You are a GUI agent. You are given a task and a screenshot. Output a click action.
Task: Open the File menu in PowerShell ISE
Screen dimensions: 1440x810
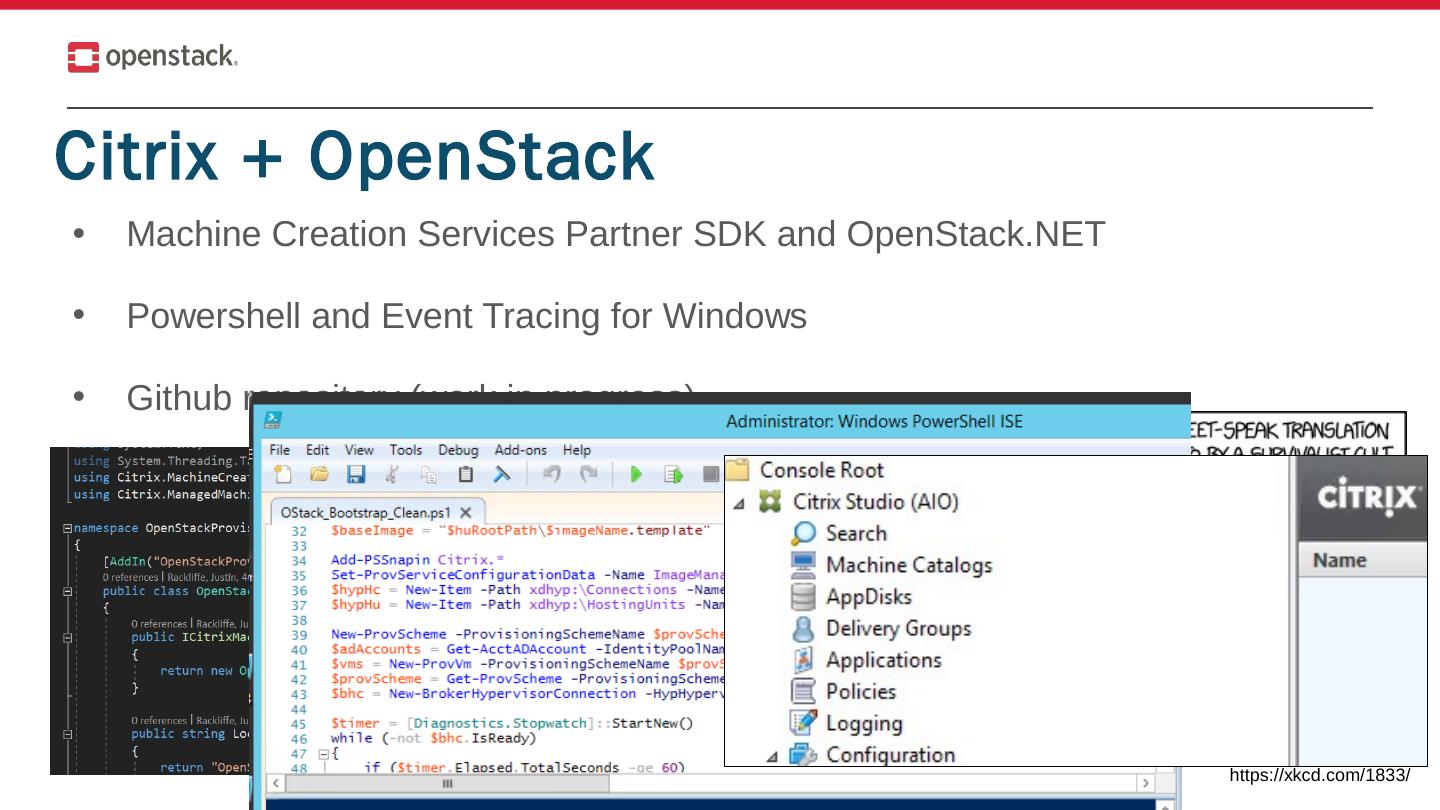pos(280,450)
